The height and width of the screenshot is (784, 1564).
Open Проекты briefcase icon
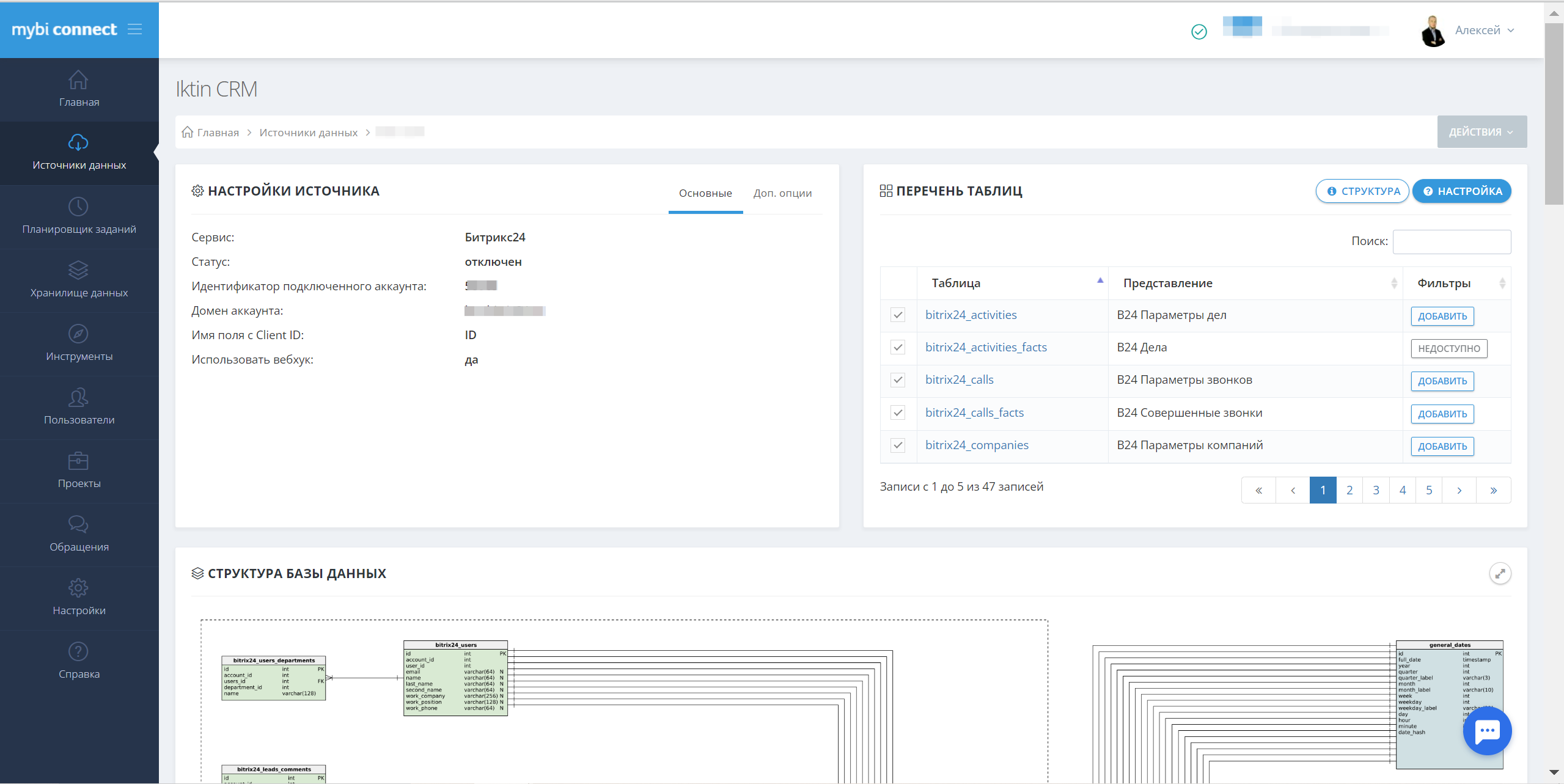pos(78,461)
